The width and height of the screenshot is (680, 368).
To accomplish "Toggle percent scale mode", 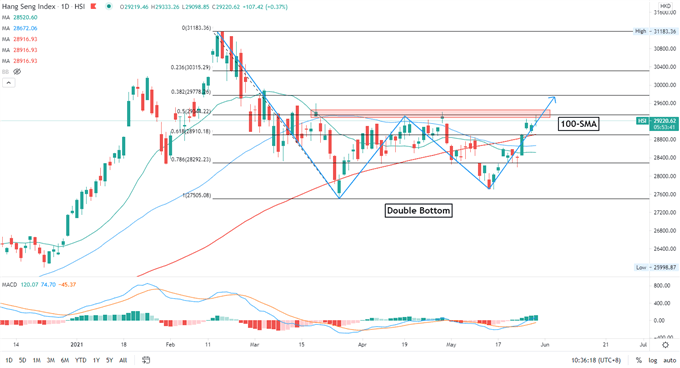I will [x=638, y=360].
